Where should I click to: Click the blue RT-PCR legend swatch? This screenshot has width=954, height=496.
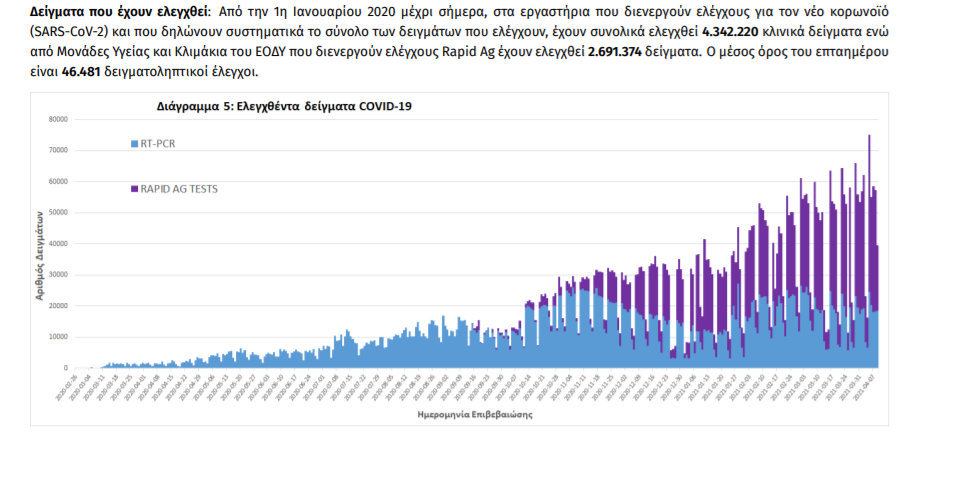pyautogui.click(x=135, y=144)
